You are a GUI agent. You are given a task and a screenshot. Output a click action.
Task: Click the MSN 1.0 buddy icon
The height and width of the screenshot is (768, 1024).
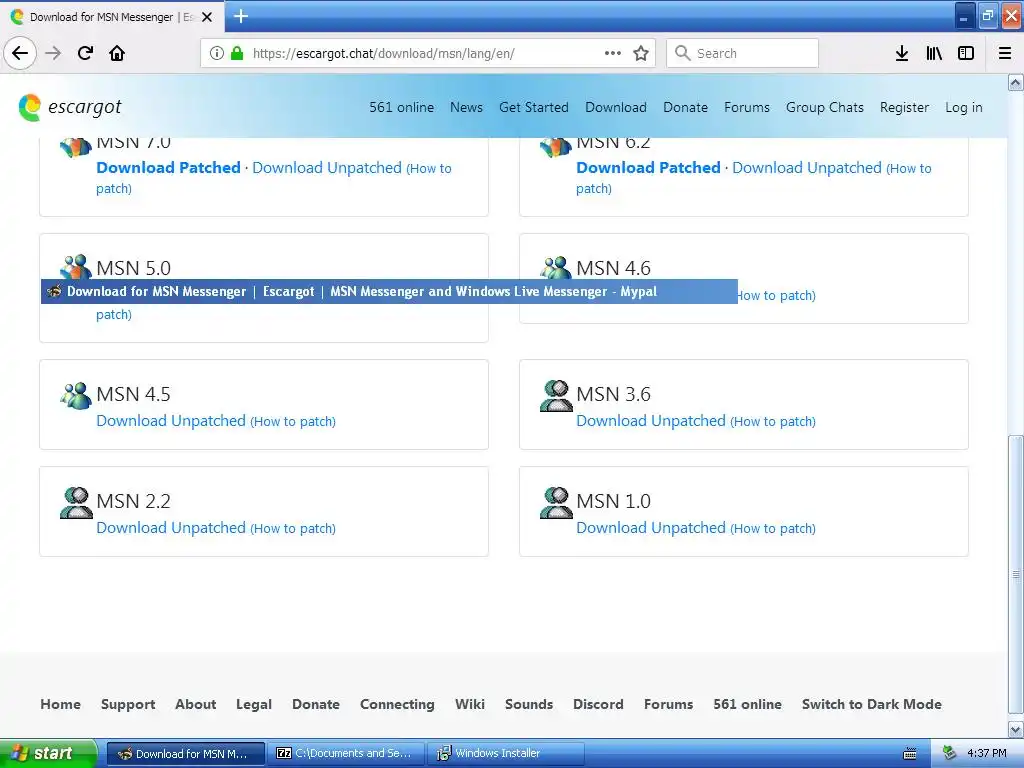tap(556, 503)
